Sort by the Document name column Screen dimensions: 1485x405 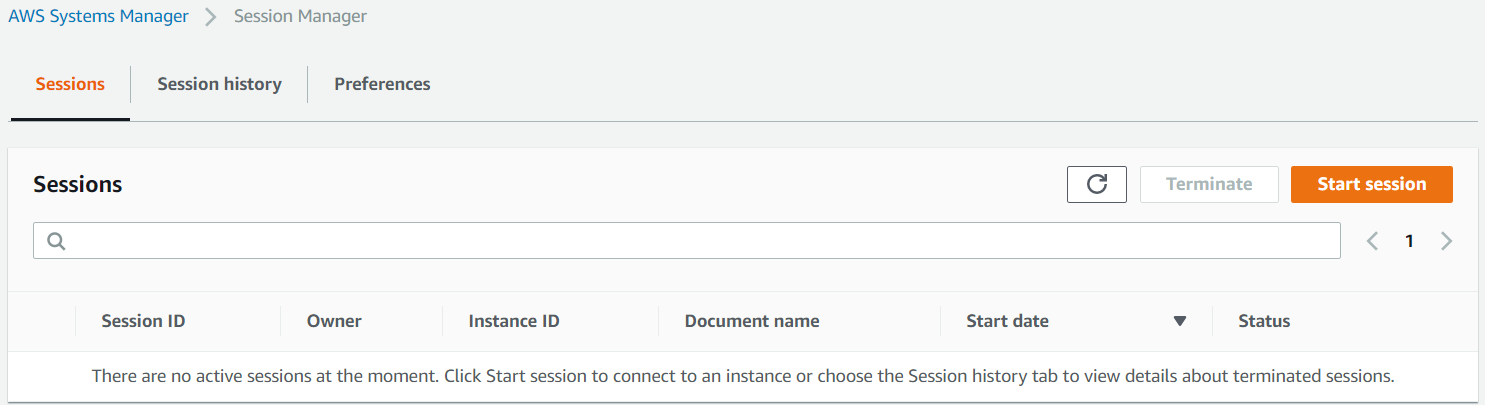click(752, 321)
